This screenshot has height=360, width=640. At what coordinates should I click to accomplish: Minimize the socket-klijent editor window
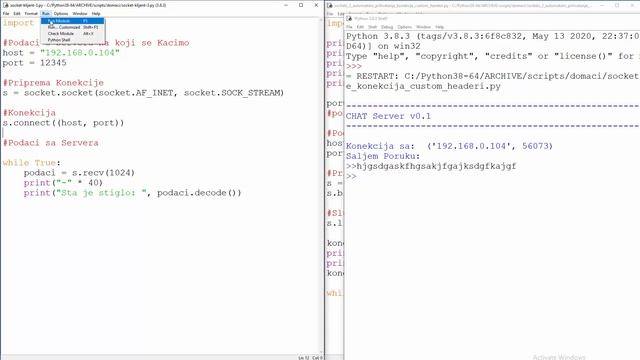(x=286, y=5)
